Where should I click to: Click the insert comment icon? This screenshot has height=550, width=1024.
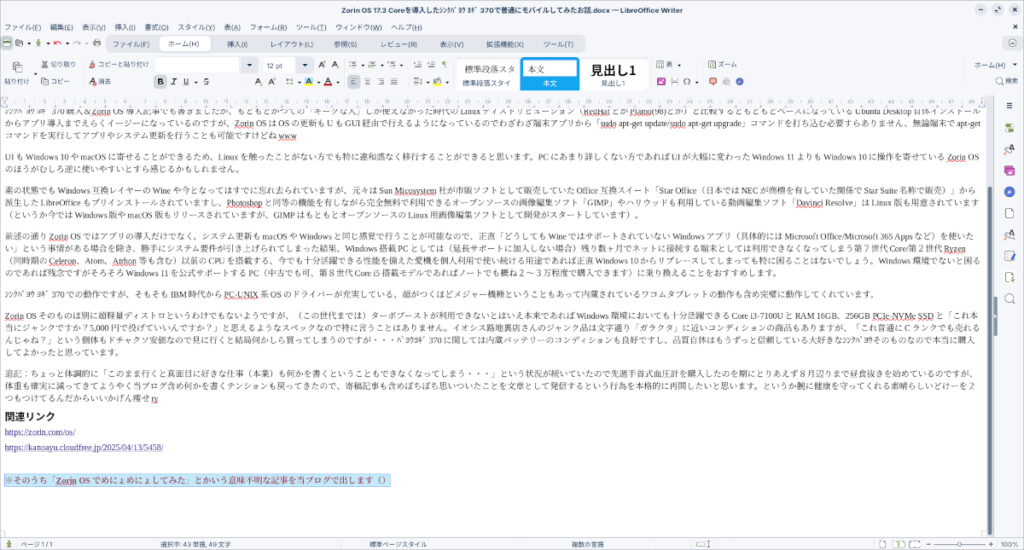pos(713,82)
